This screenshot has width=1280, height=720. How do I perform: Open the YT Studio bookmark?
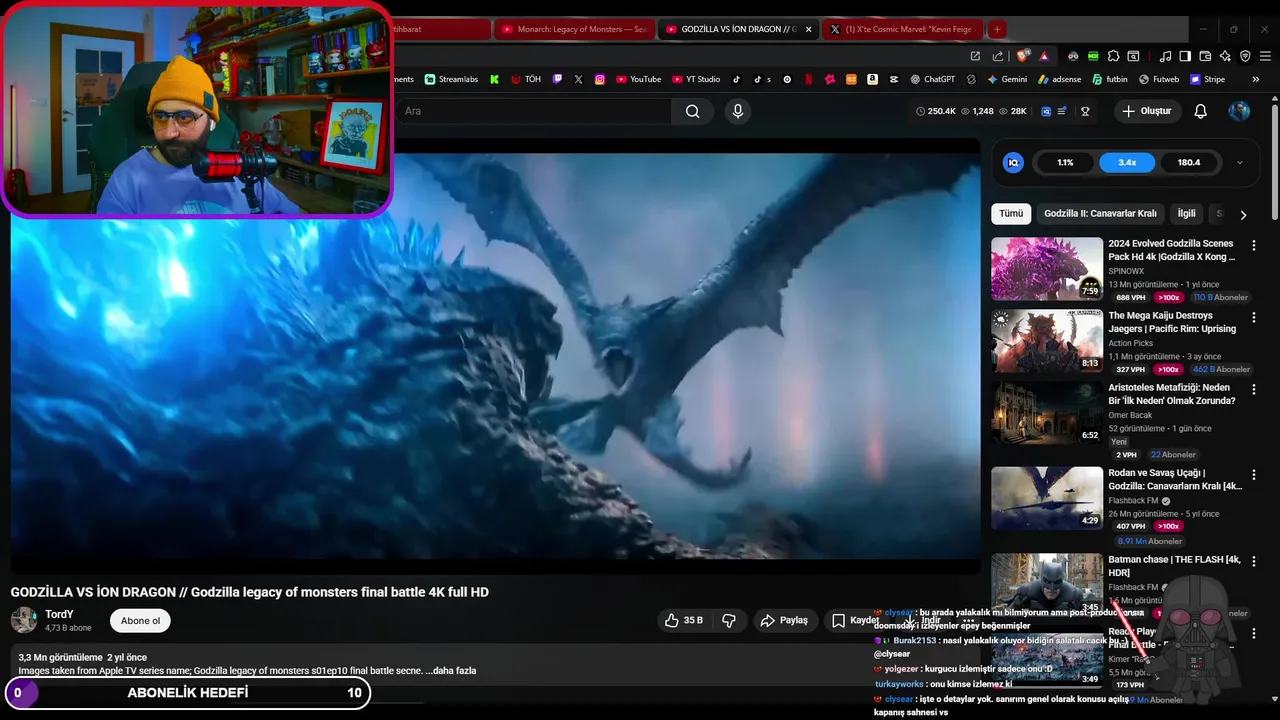click(x=696, y=79)
